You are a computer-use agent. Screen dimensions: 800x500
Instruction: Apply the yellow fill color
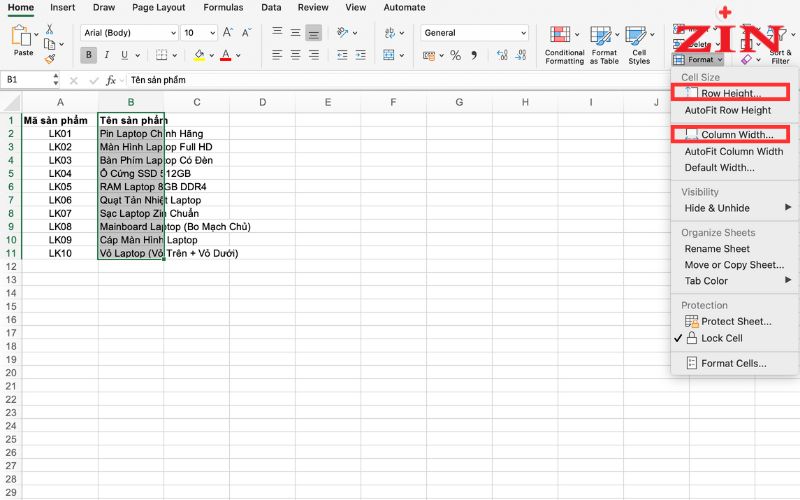[199, 55]
